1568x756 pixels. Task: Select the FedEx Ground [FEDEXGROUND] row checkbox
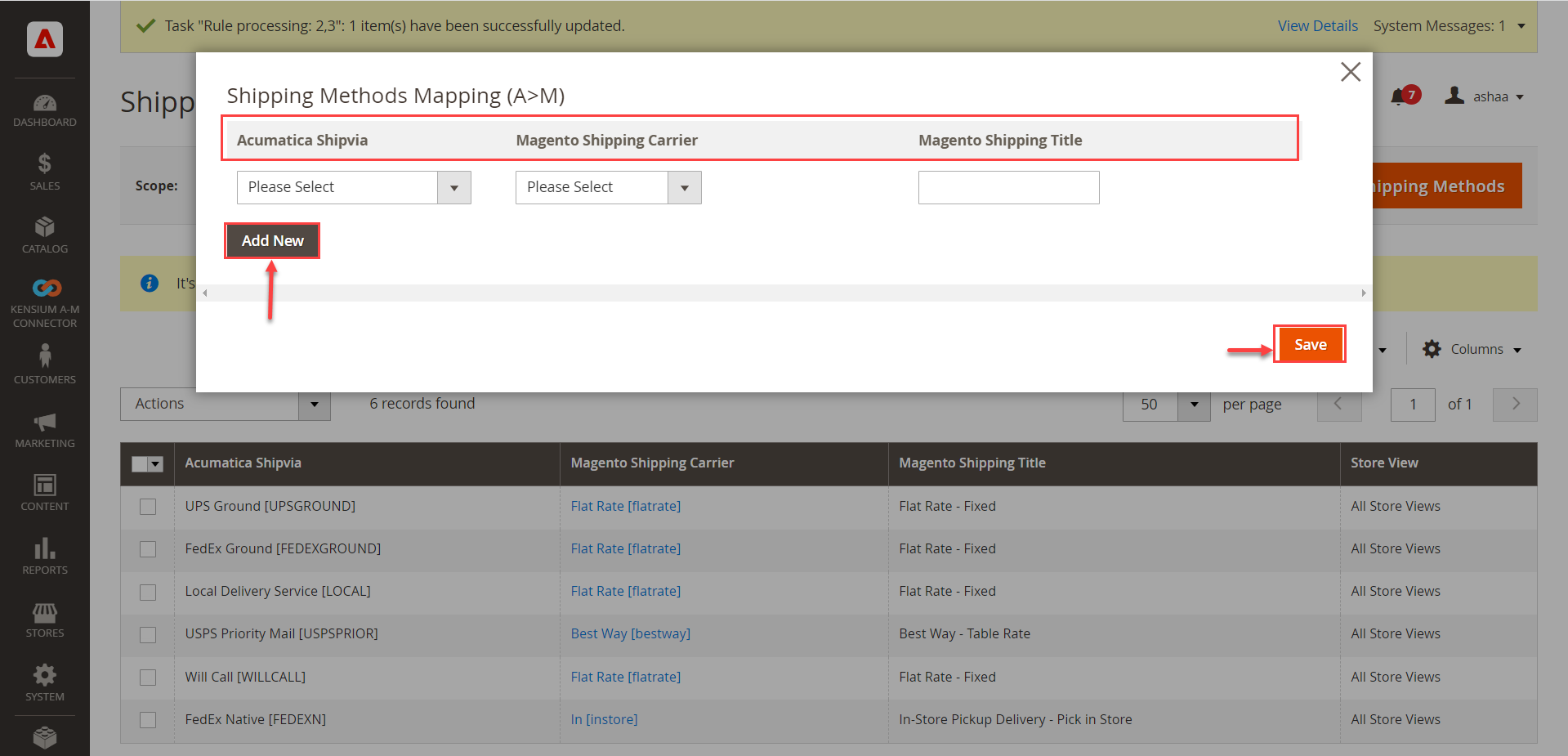coord(148,549)
